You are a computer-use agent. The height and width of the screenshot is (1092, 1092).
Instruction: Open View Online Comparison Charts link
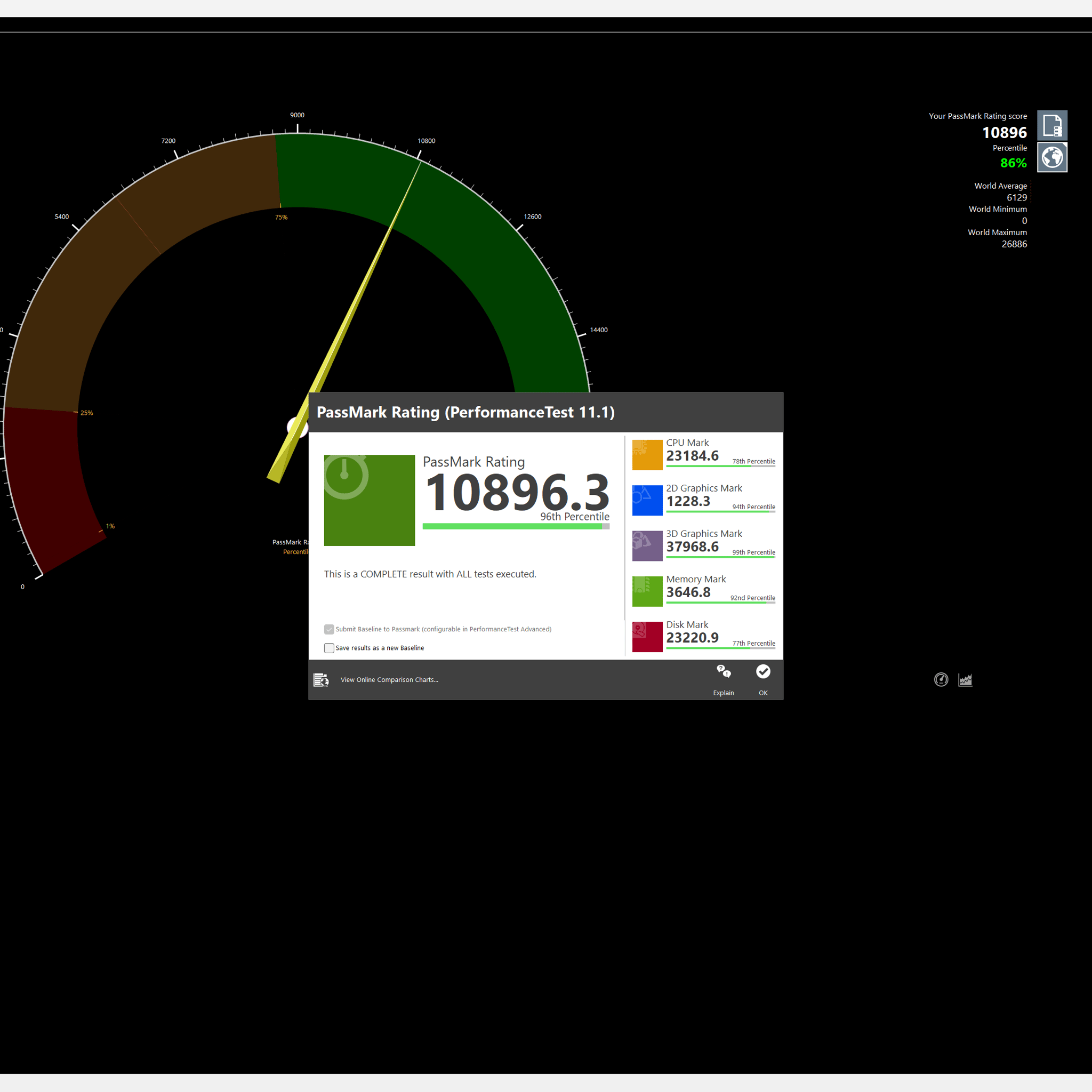tap(389, 680)
